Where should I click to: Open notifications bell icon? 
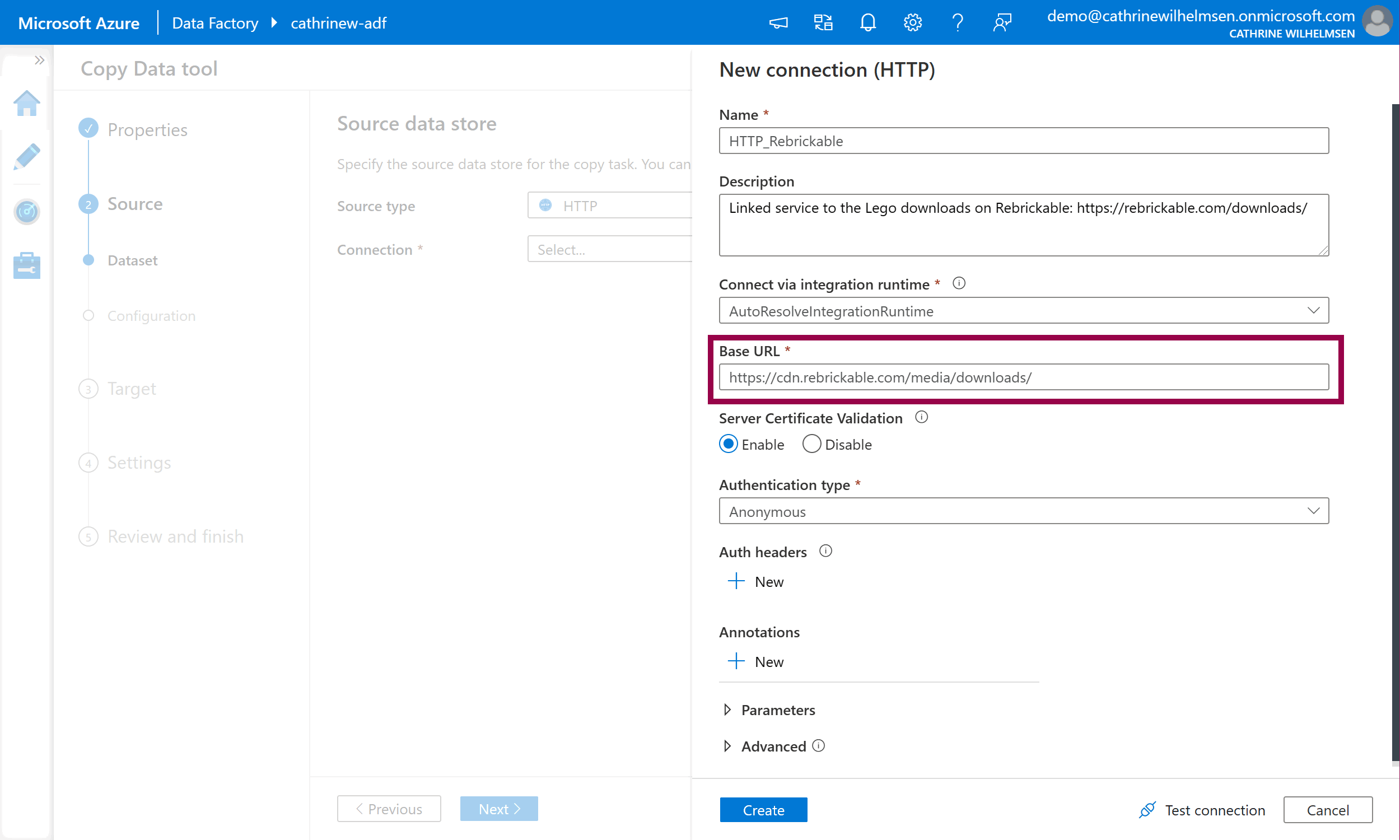tap(867, 22)
